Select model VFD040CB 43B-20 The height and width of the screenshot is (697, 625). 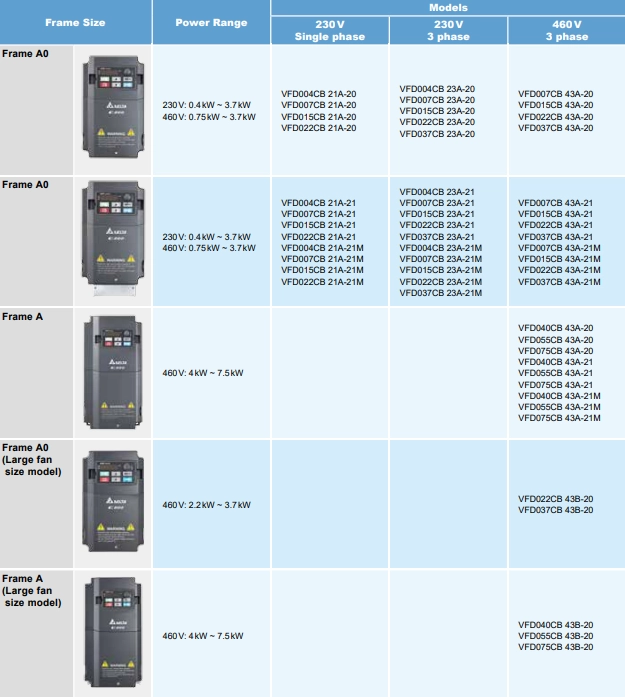(x=555, y=625)
